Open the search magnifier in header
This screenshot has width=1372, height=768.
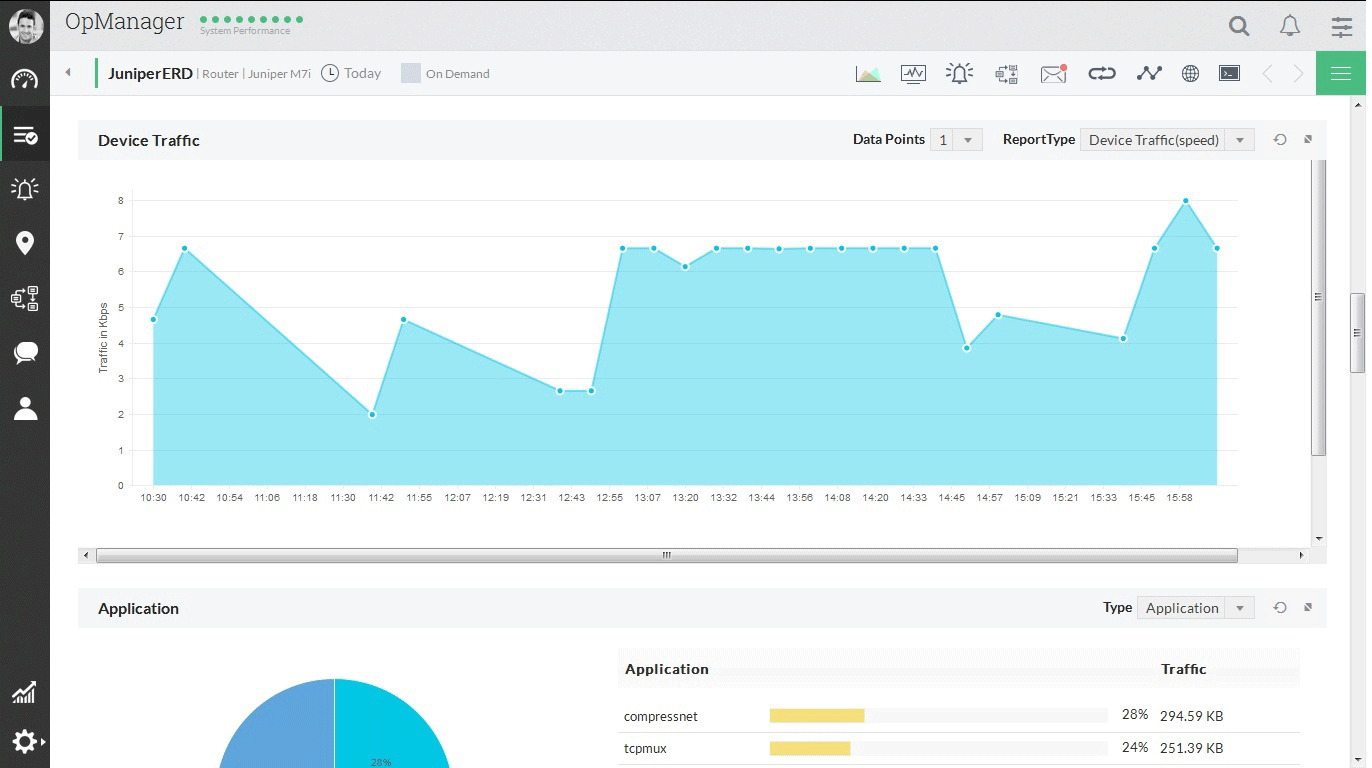(1239, 26)
